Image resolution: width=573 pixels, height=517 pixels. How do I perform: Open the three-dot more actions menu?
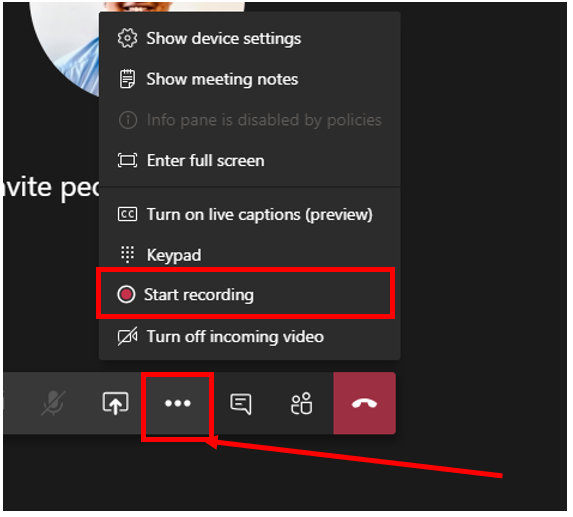point(178,403)
